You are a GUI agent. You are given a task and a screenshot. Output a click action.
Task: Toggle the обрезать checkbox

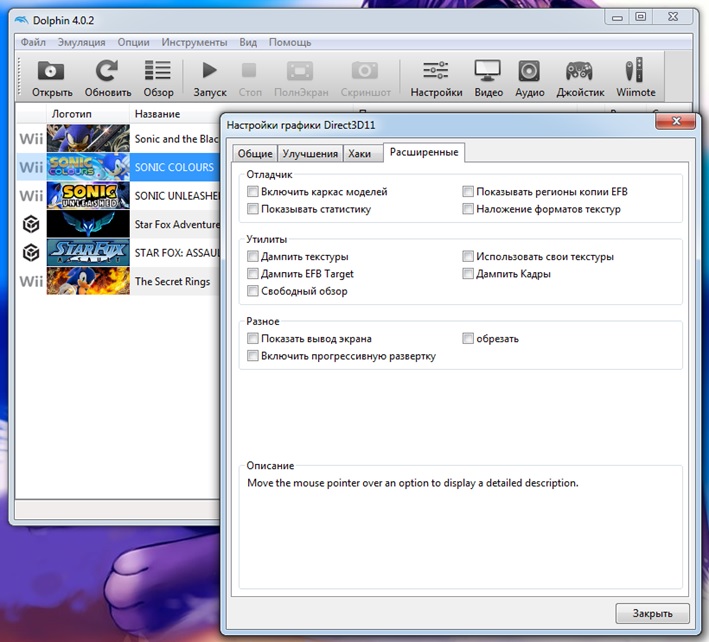pos(468,339)
